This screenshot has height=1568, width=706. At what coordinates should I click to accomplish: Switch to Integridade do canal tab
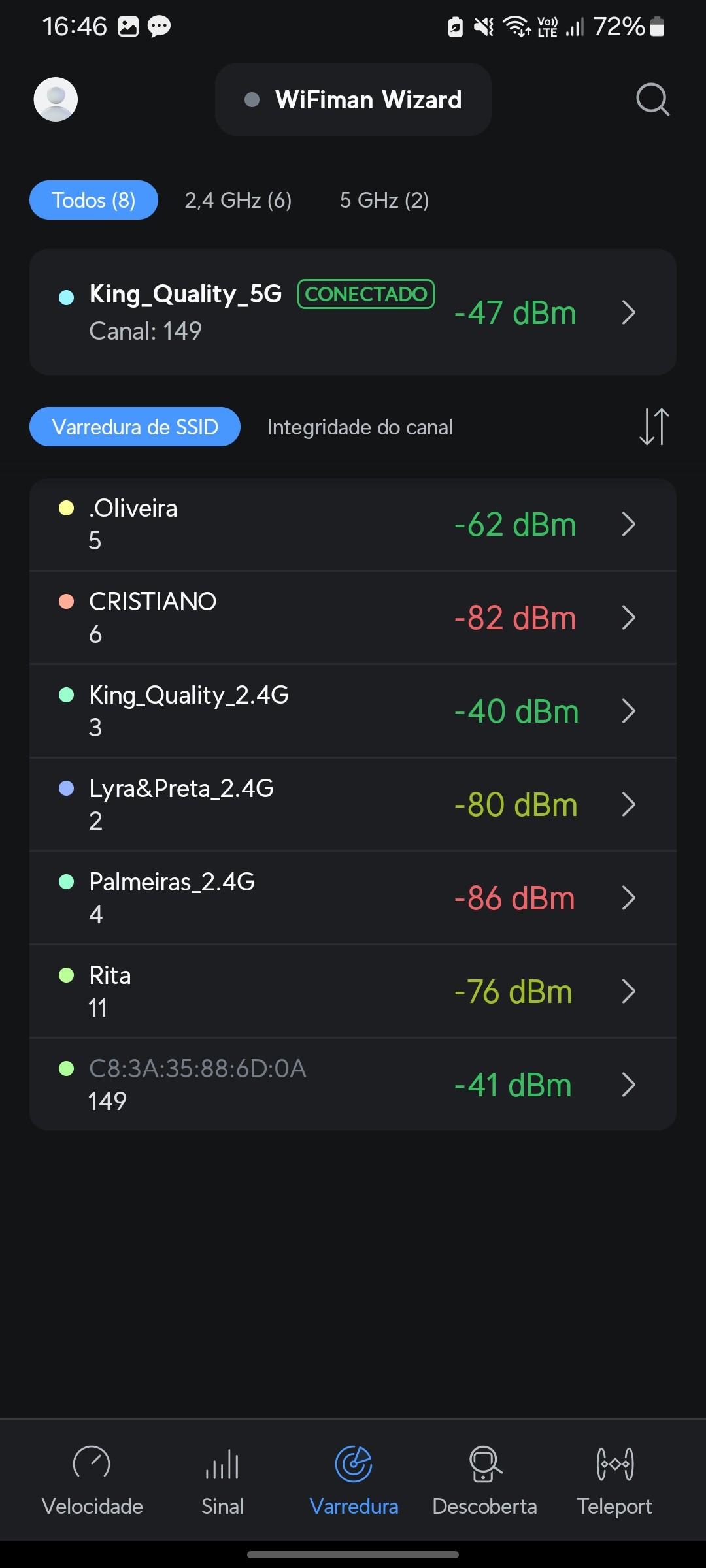[360, 427]
